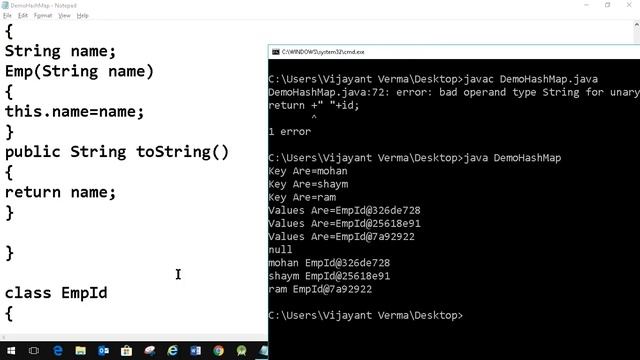Minimize the Notepad window
640x360 pixels.
[x=587, y=5]
